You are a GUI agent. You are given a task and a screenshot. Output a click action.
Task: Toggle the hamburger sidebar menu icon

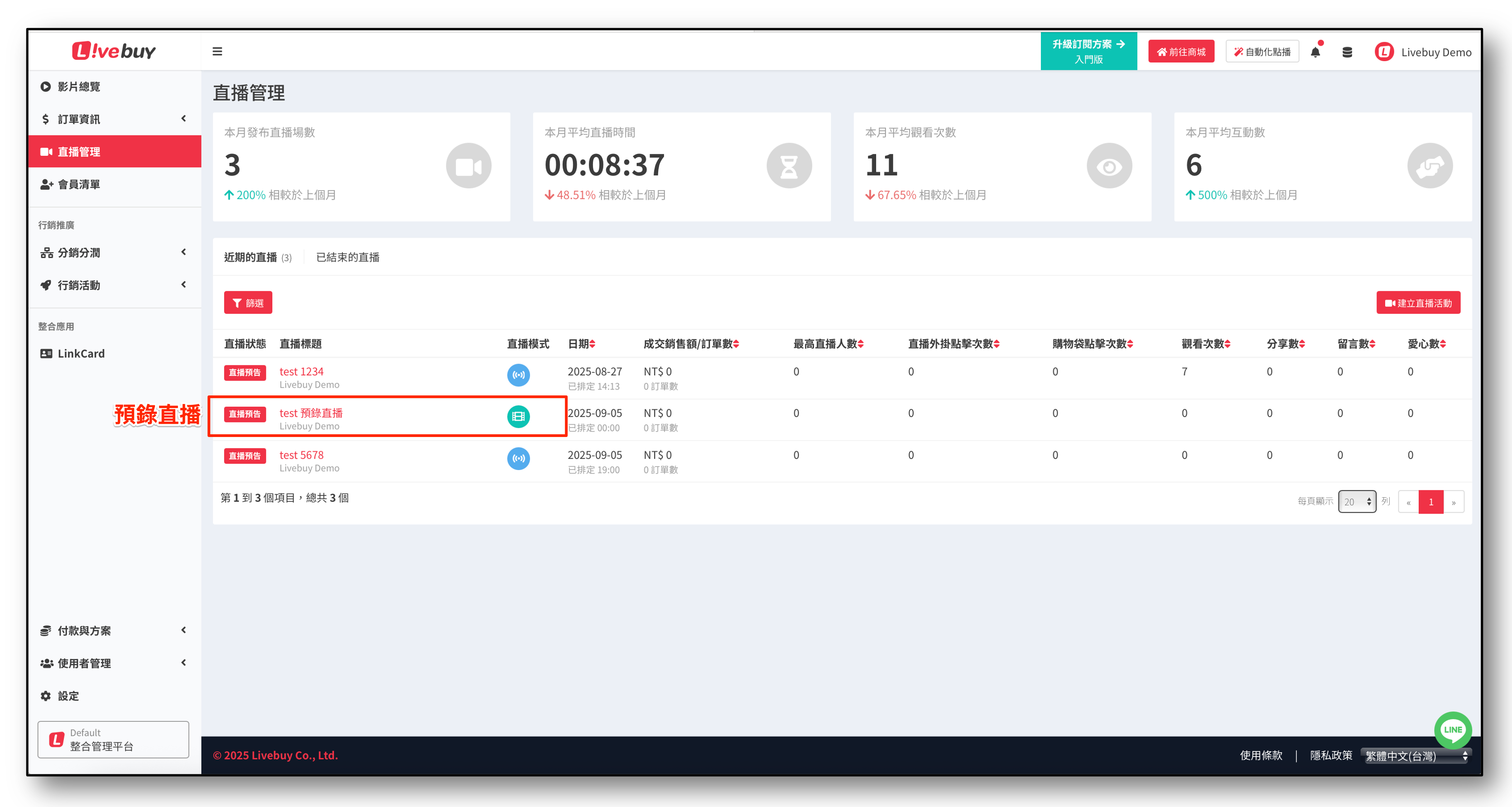pos(217,52)
